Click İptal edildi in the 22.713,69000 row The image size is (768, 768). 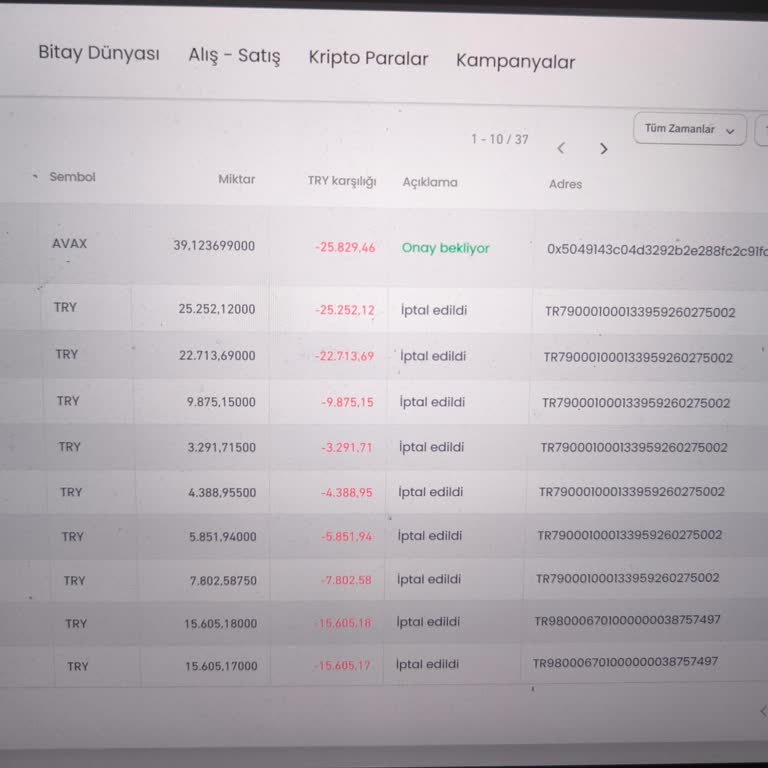click(433, 356)
